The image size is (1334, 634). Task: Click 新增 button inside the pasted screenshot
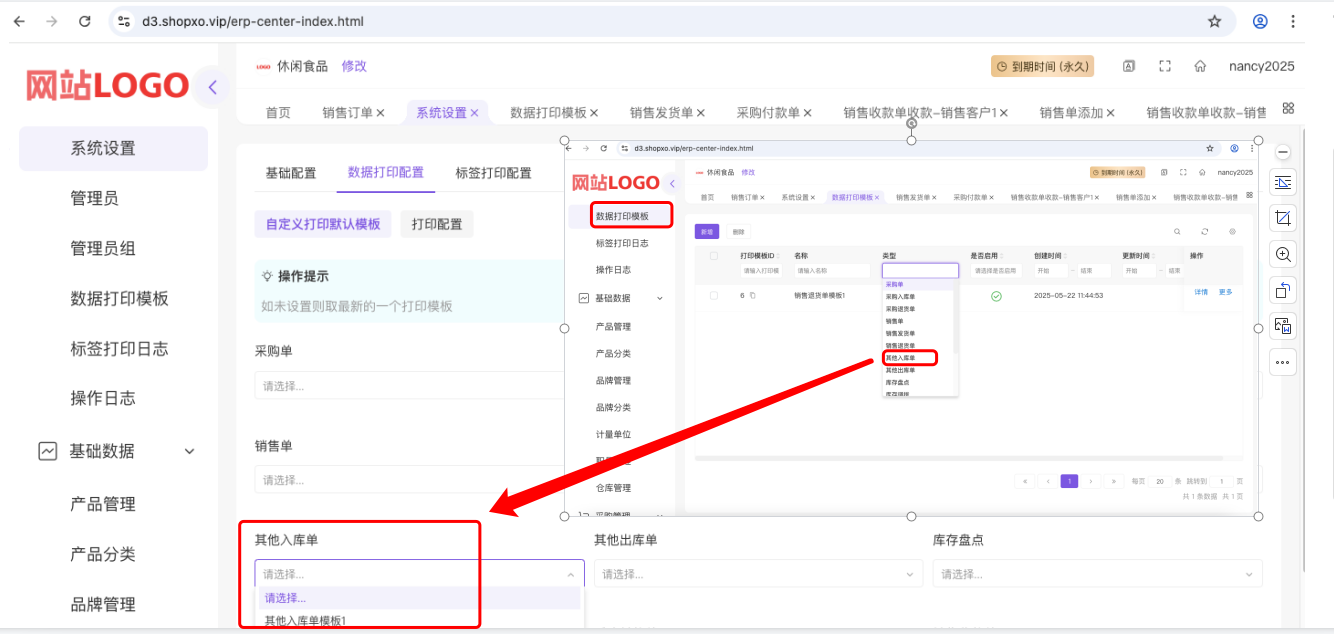pos(707,231)
